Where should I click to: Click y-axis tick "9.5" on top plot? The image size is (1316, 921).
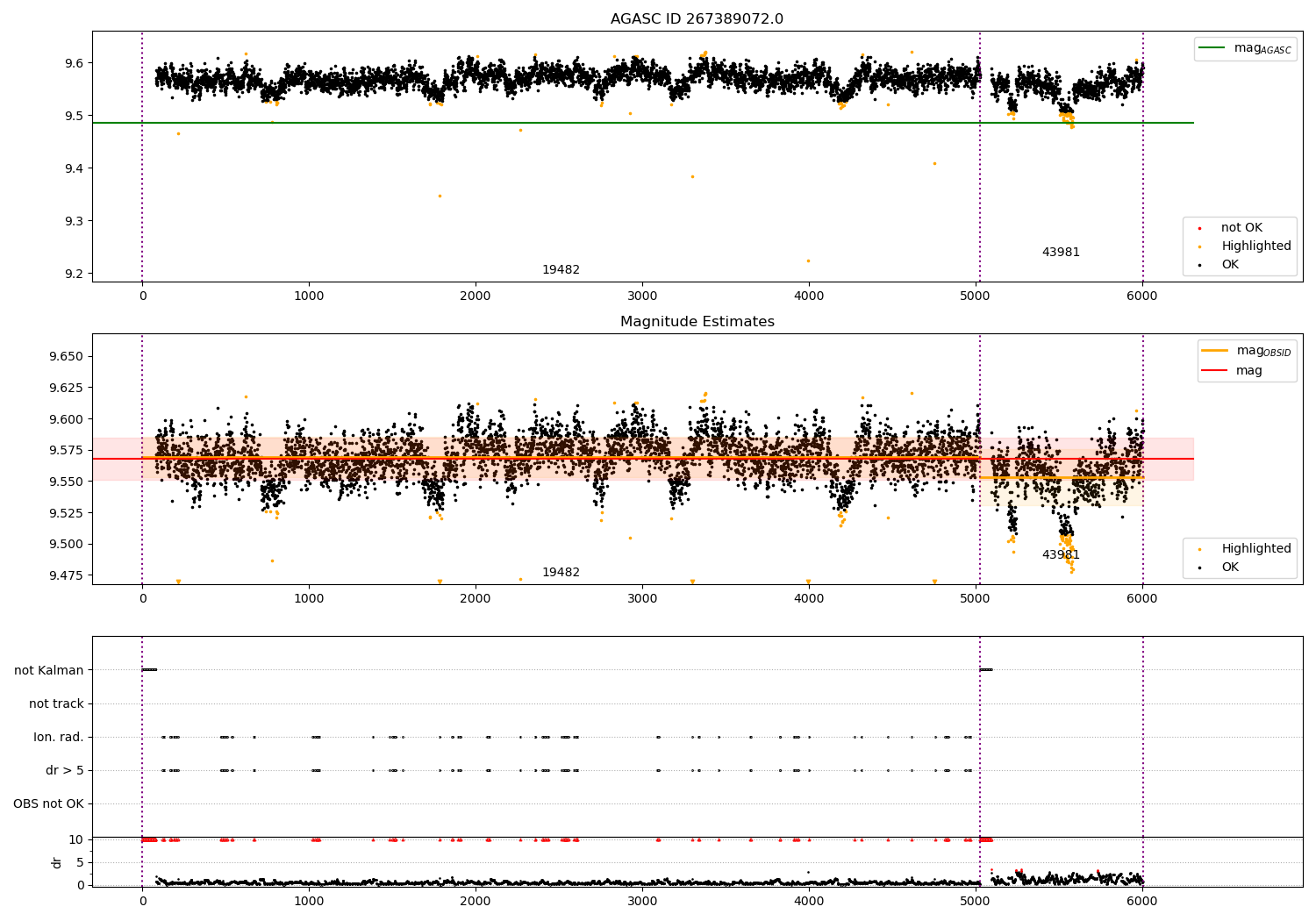coord(75,116)
